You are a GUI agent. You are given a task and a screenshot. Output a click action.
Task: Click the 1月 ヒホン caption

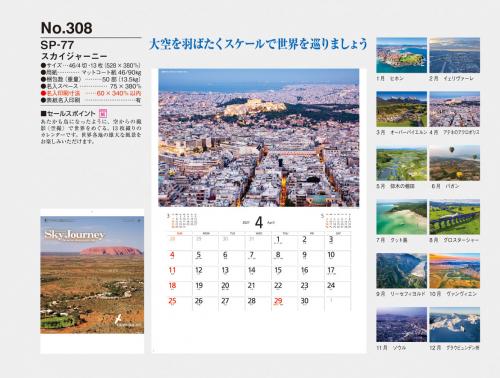(x=390, y=79)
